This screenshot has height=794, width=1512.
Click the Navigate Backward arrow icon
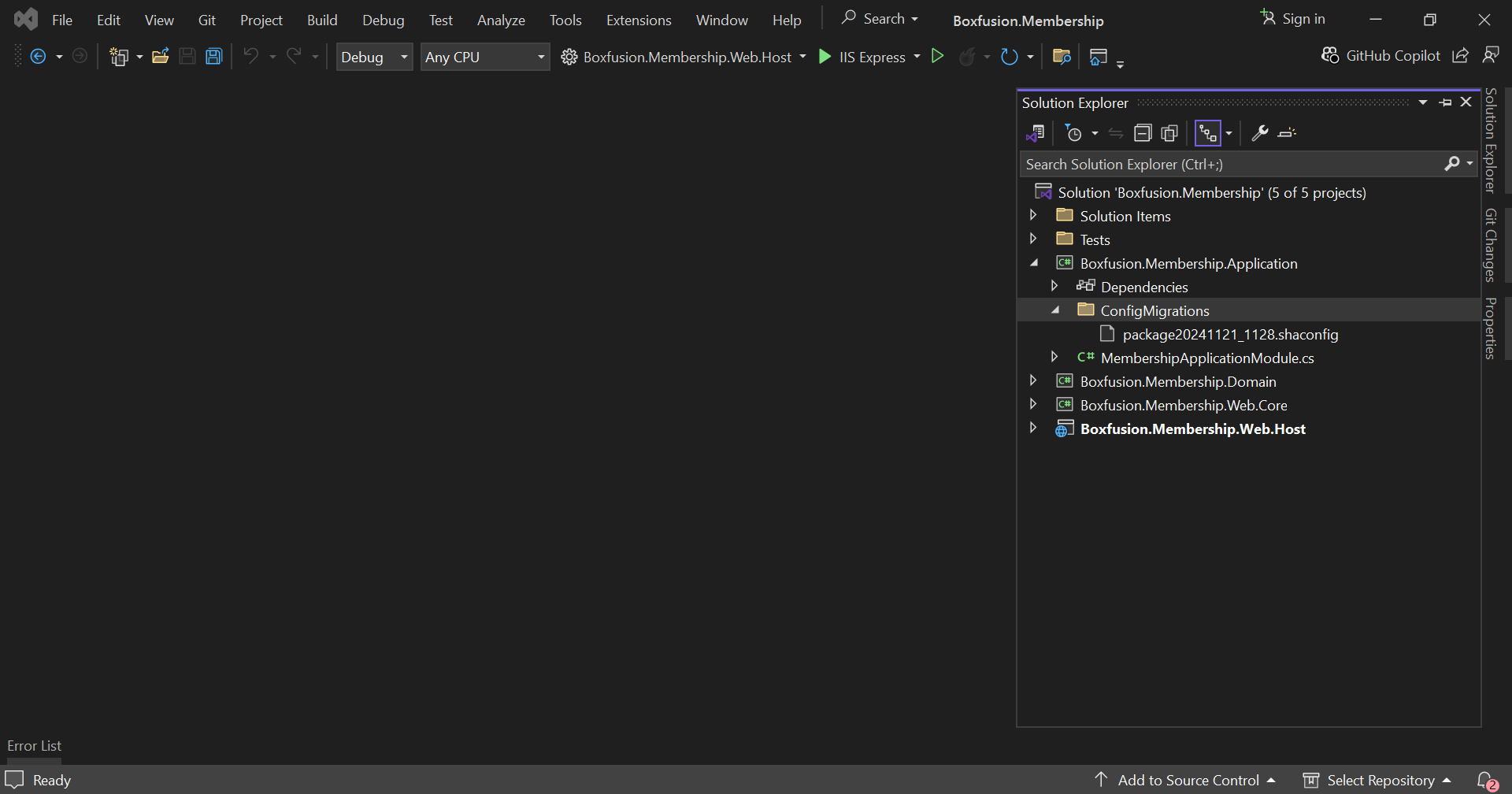click(x=38, y=57)
